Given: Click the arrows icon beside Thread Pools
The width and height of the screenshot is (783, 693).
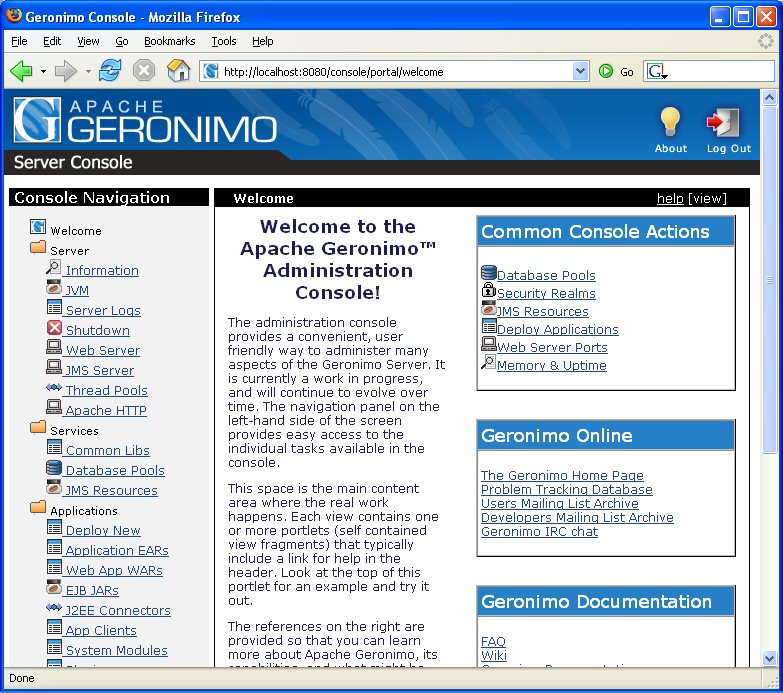Looking at the screenshot, I should pyautogui.click(x=53, y=387).
